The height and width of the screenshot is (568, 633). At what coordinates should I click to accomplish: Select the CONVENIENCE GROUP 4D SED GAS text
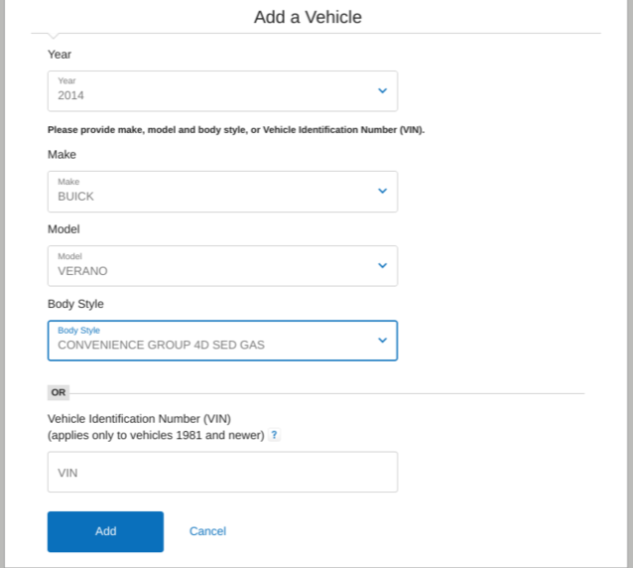(161, 345)
